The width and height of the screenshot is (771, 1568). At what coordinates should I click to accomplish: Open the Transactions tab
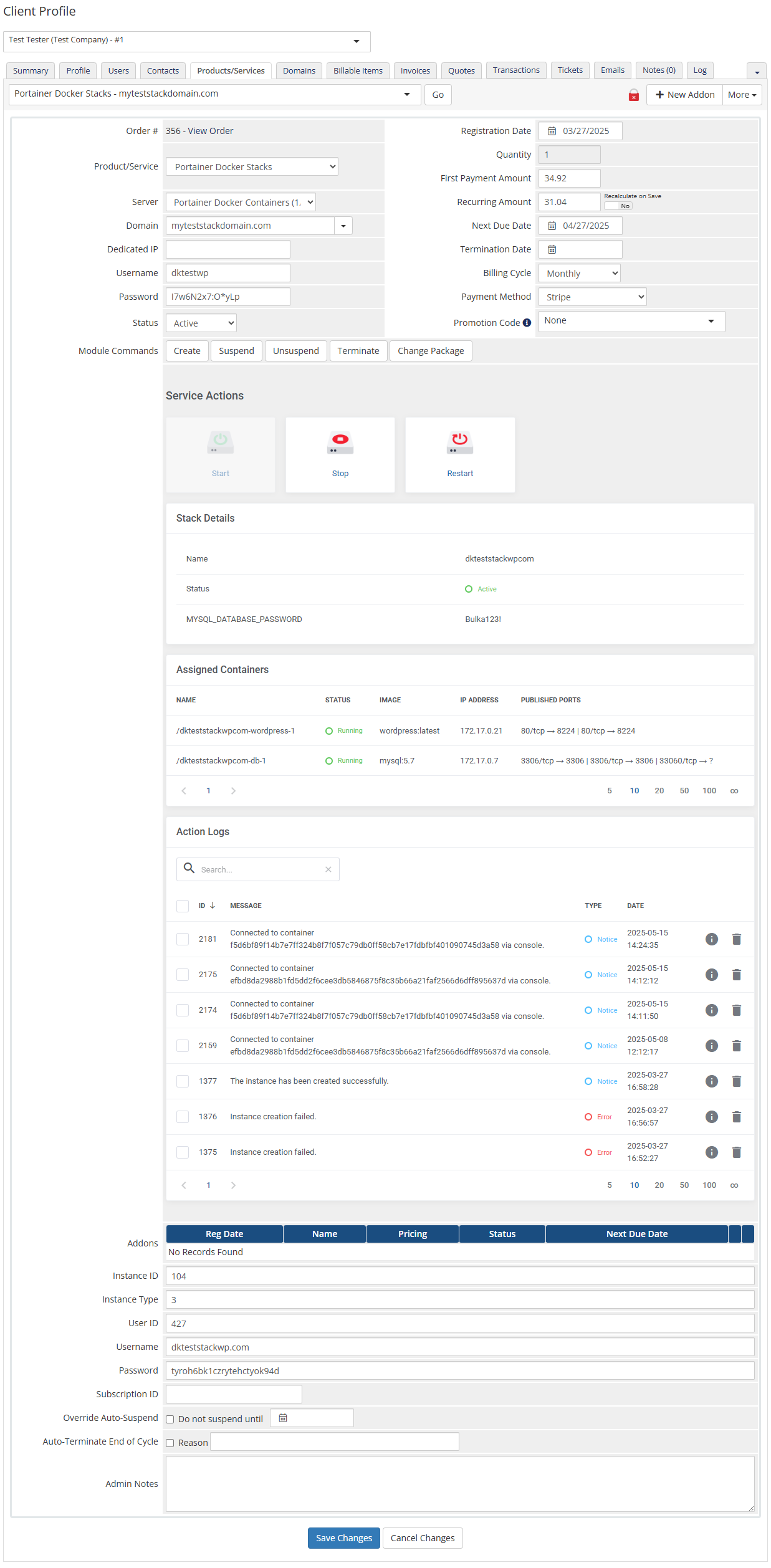[516, 70]
